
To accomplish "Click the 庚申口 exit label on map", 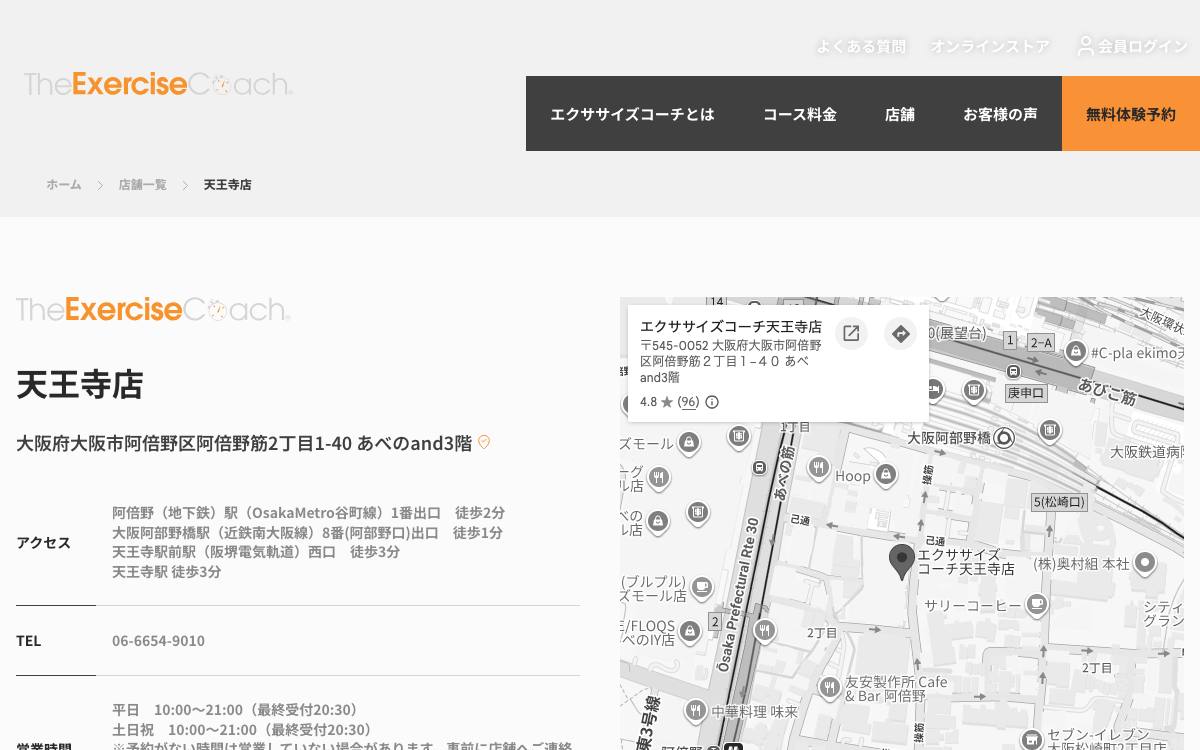I will click(x=1026, y=393).
